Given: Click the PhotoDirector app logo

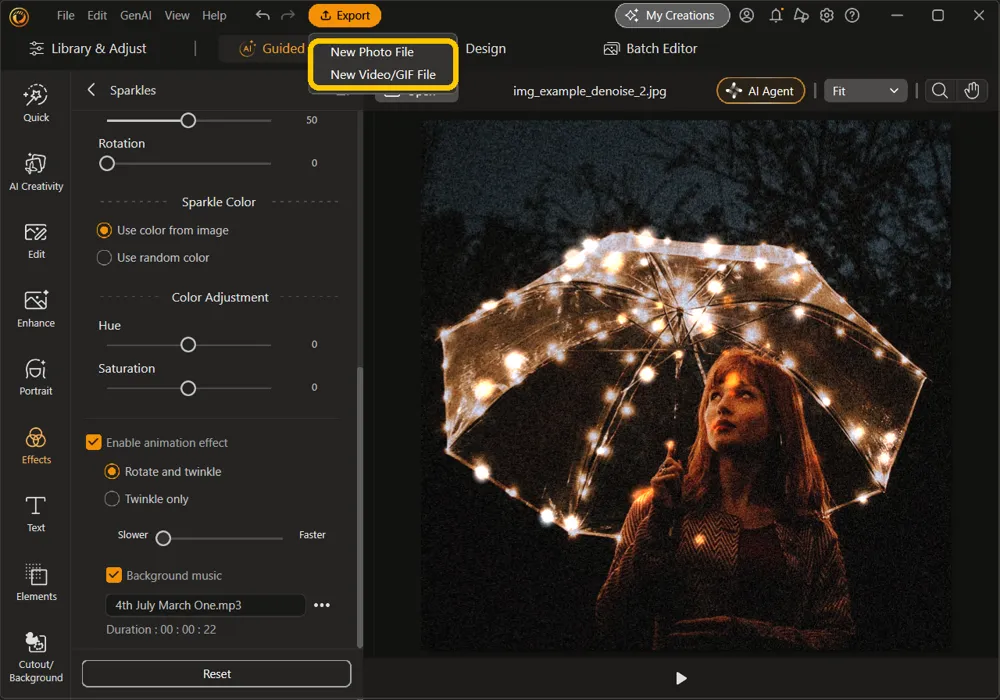Looking at the screenshot, I should [19, 17].
